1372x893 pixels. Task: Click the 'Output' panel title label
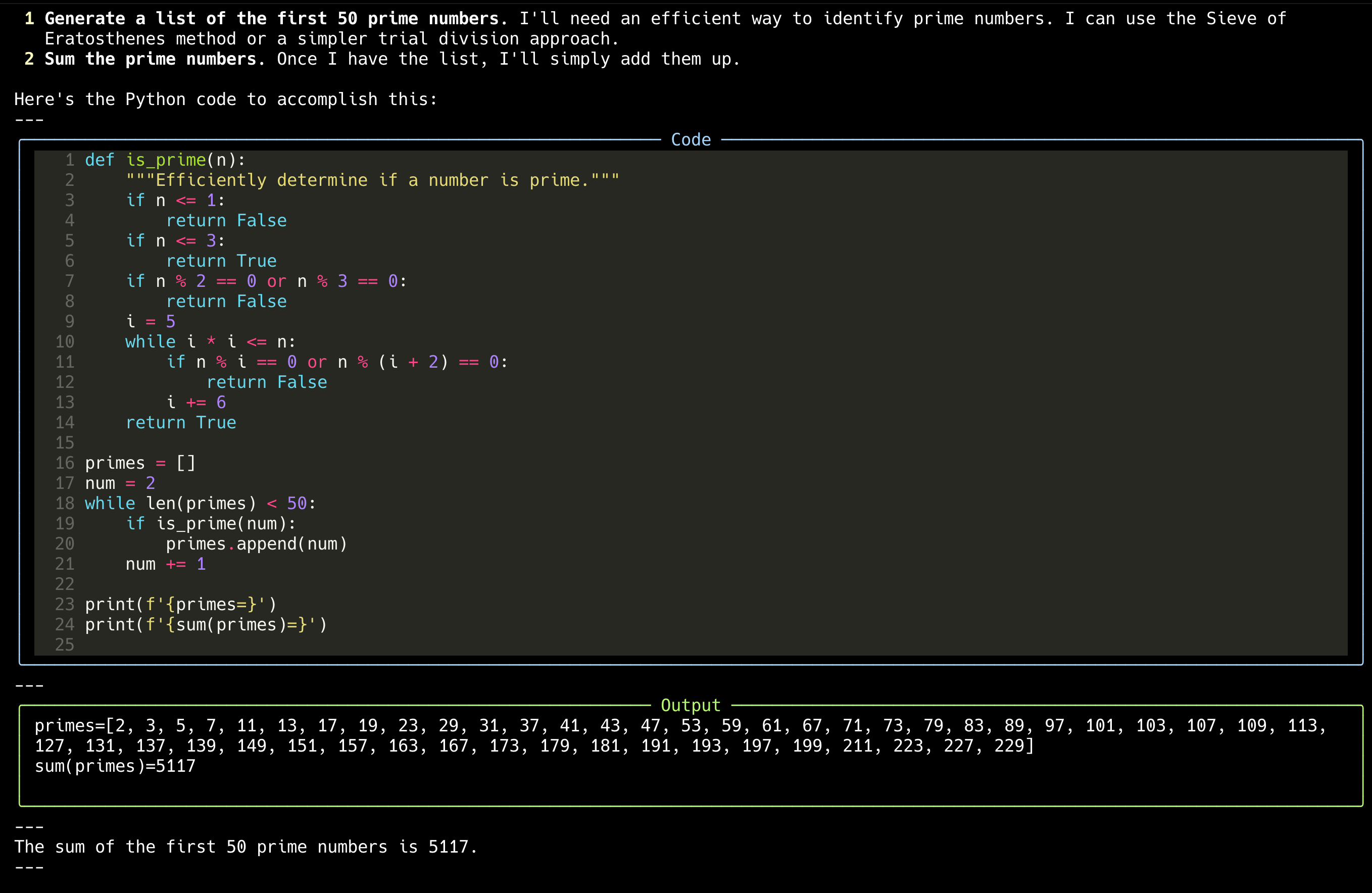pos(691,705)
